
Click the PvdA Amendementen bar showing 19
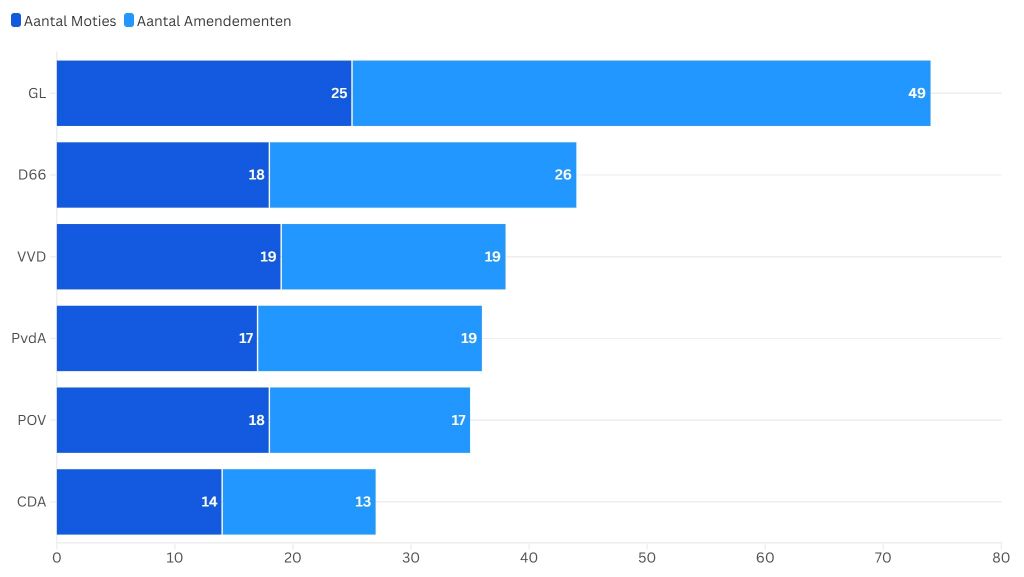click(x=369, y=338)
